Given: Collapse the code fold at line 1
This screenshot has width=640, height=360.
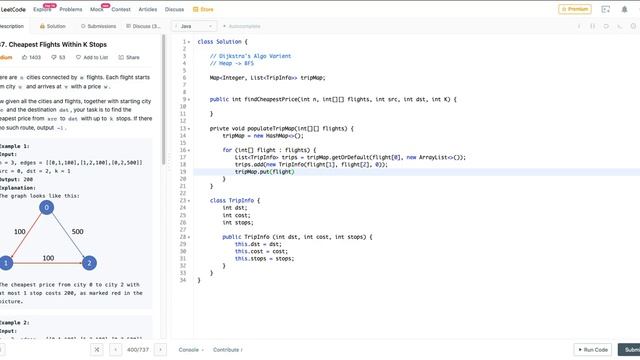Looking at the screenshot, I should click(189, 42).
